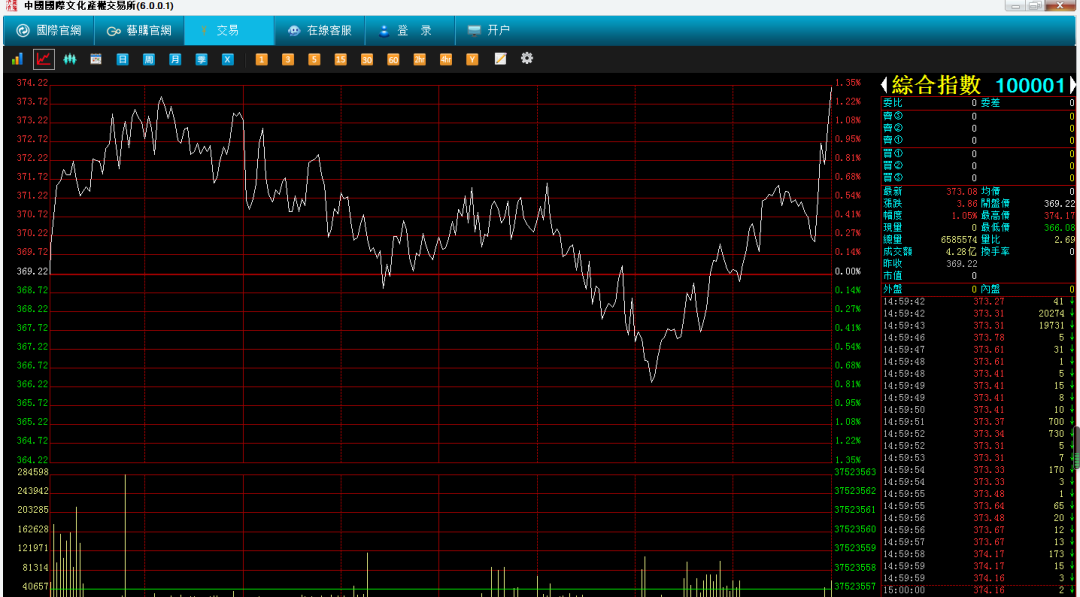Select 4hr interval icon
The height and width of the screenshot is (597, 1080).
click(446, 59)
